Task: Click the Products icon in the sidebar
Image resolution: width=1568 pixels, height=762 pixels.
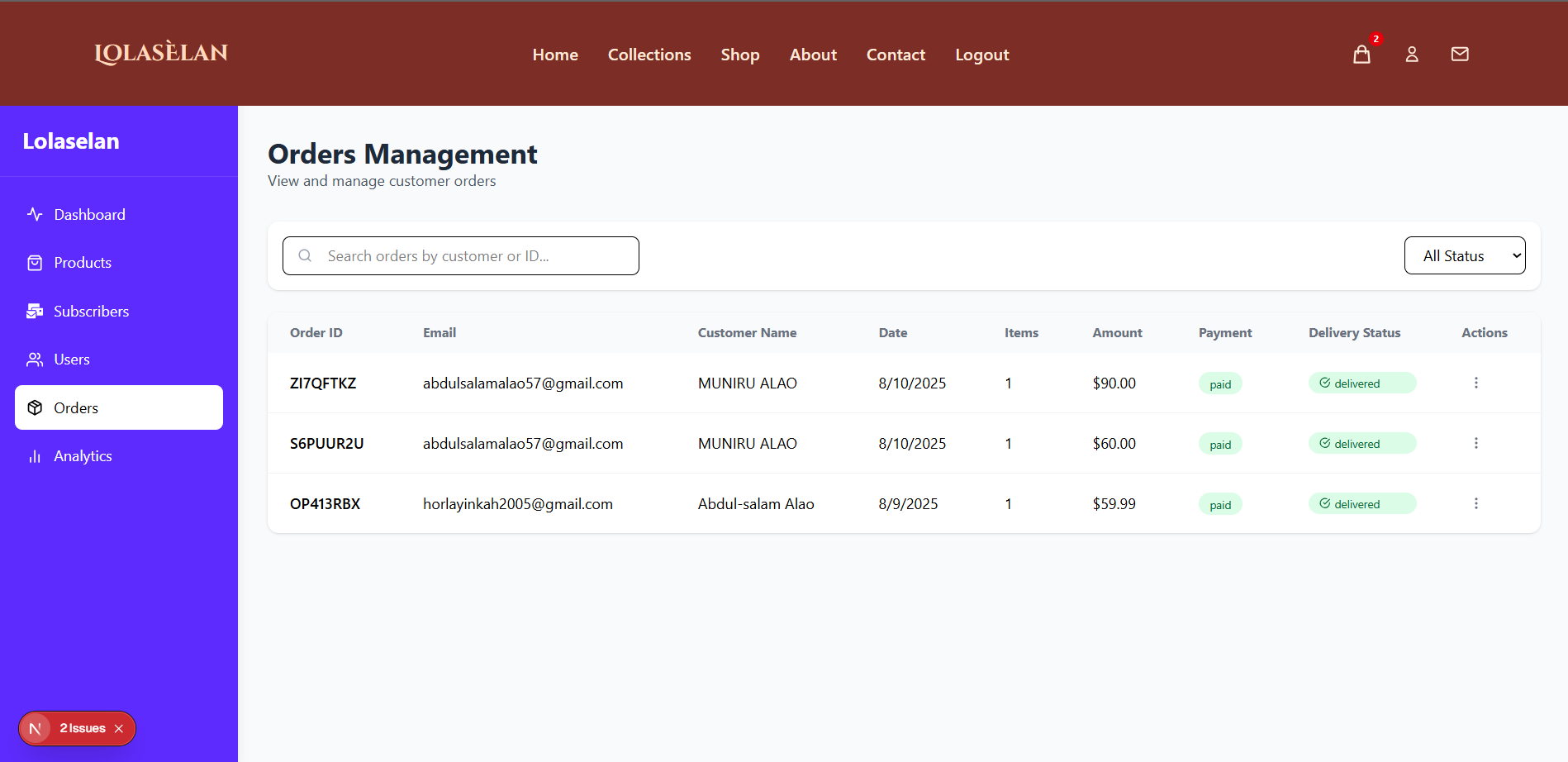Action: [34, 262]
